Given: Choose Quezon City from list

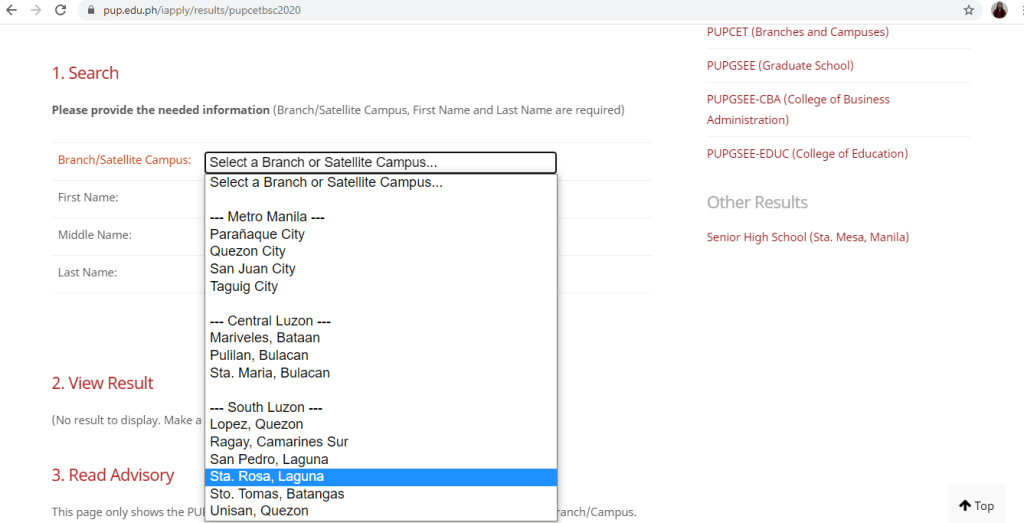Looking at the screenshot, I should (247, 251).
